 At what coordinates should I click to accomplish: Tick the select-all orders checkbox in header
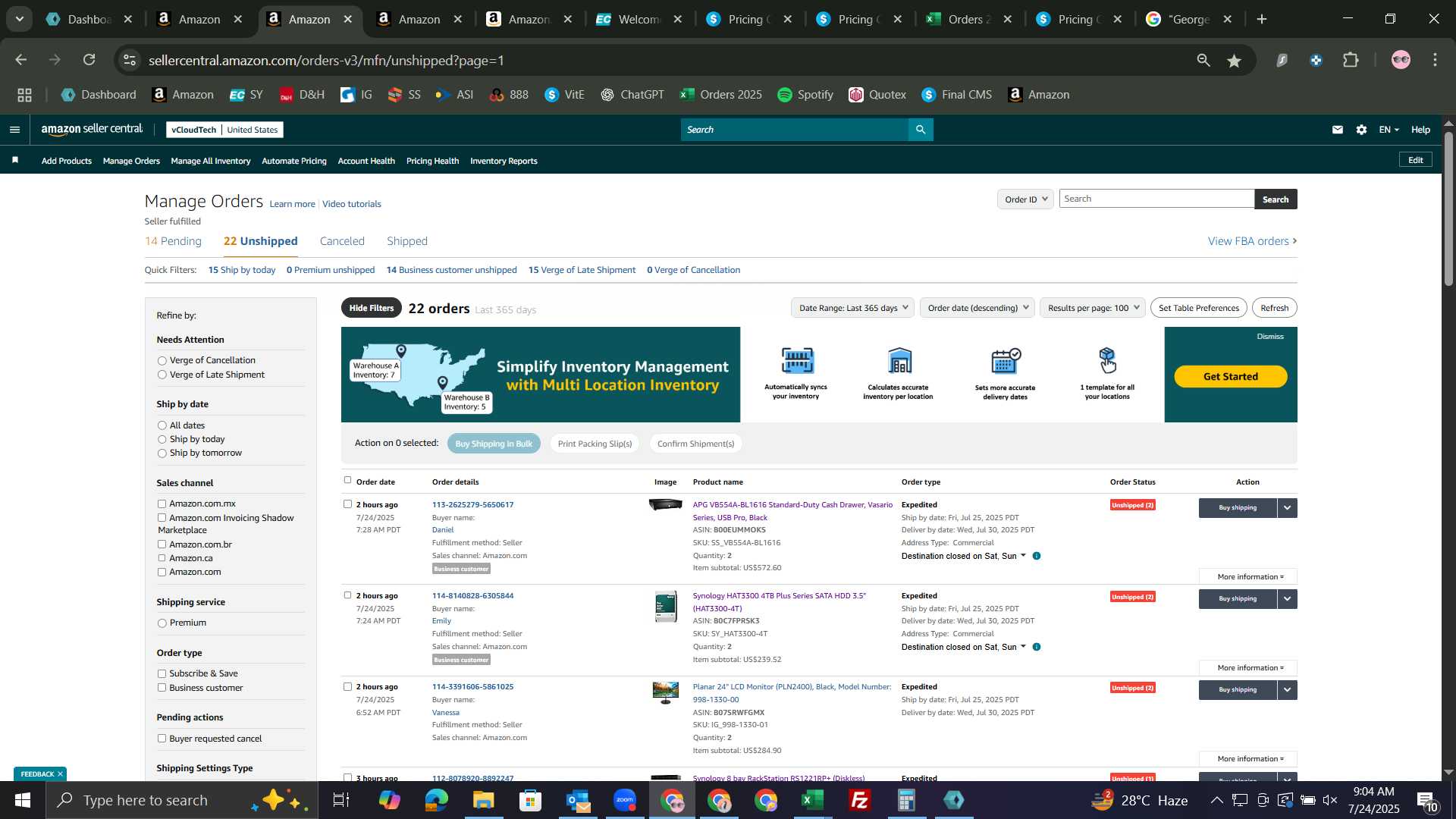click(347, 480)
